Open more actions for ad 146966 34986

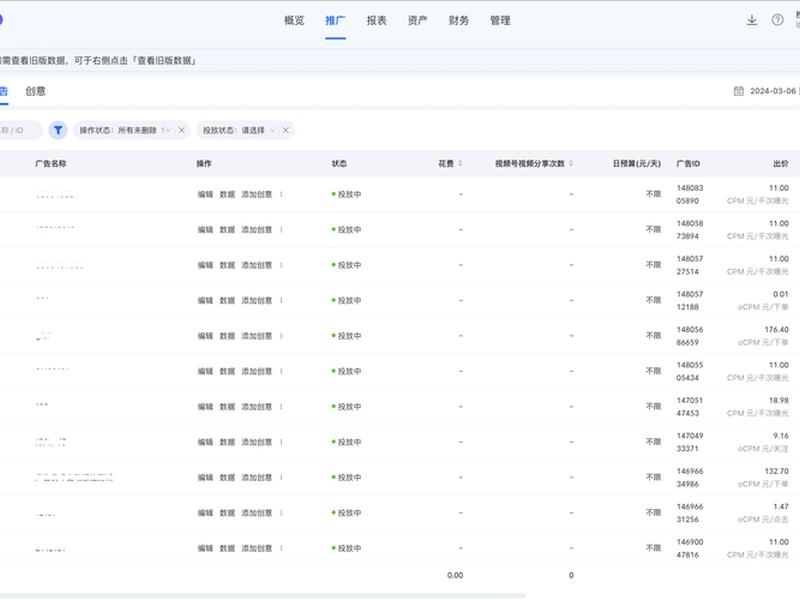(x=281, y=478)
